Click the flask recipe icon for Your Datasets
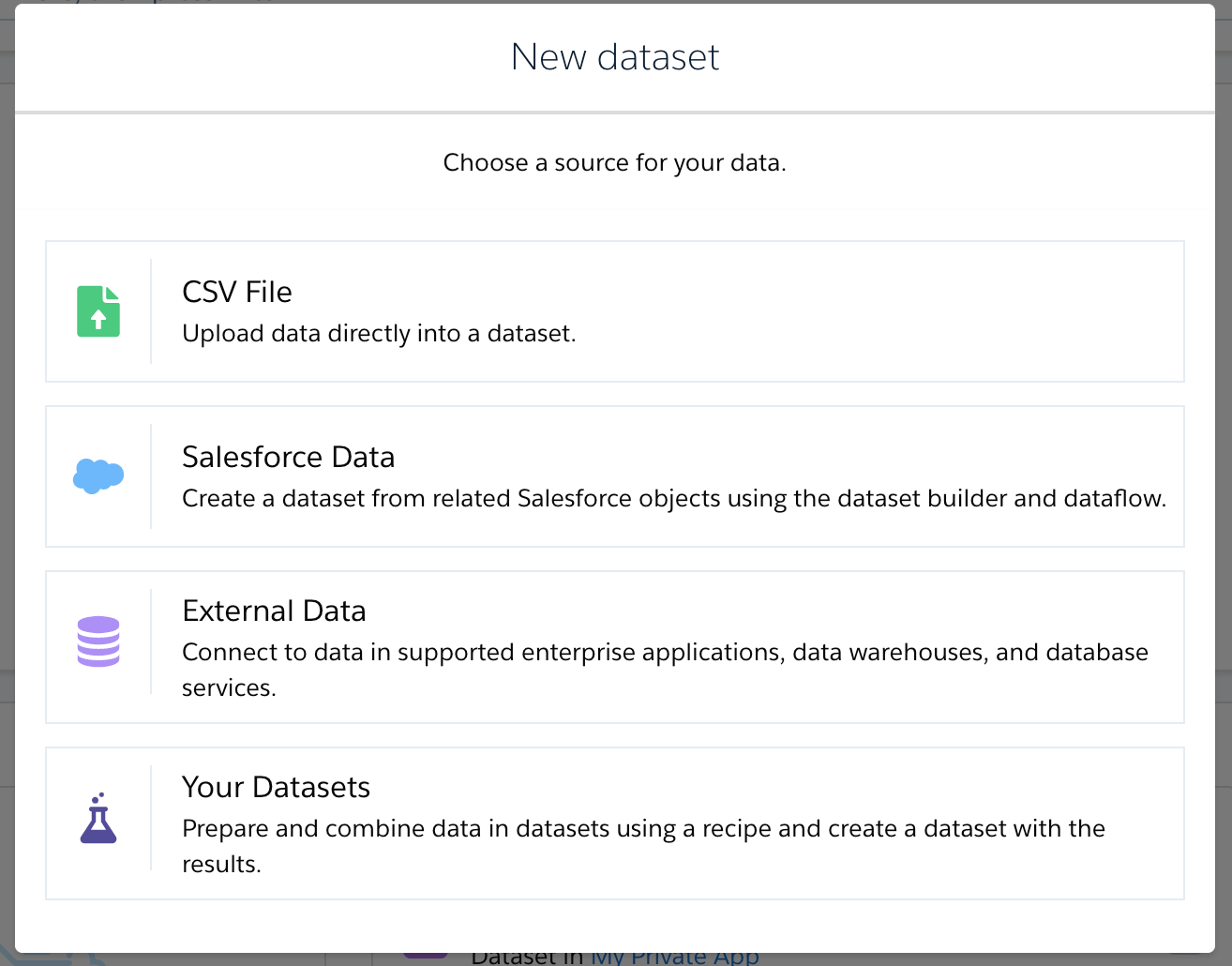Viewport: 1232px width, 966px height. (x=98, y=819)
